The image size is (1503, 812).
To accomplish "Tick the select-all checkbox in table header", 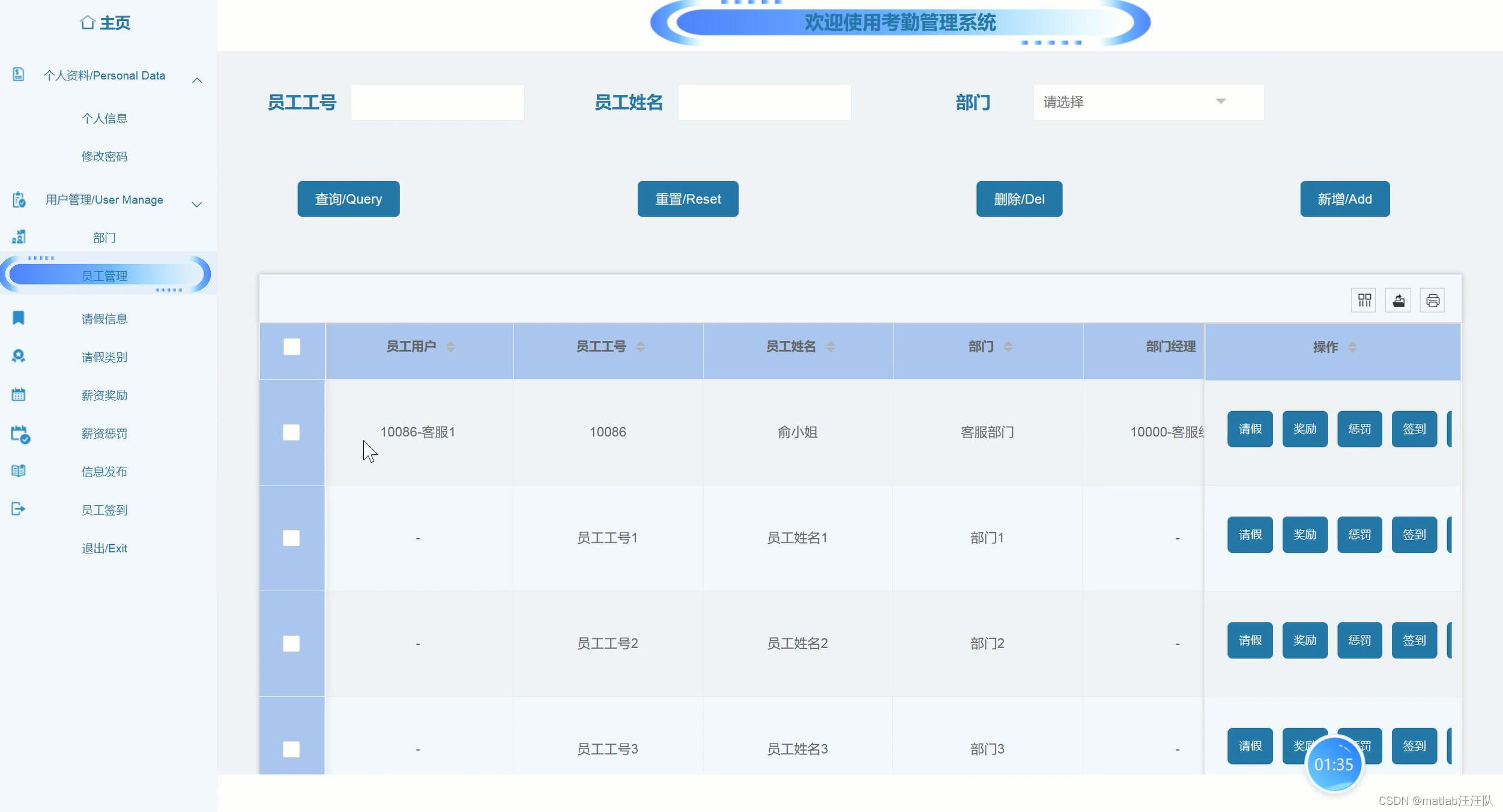I will coord(292,347).
